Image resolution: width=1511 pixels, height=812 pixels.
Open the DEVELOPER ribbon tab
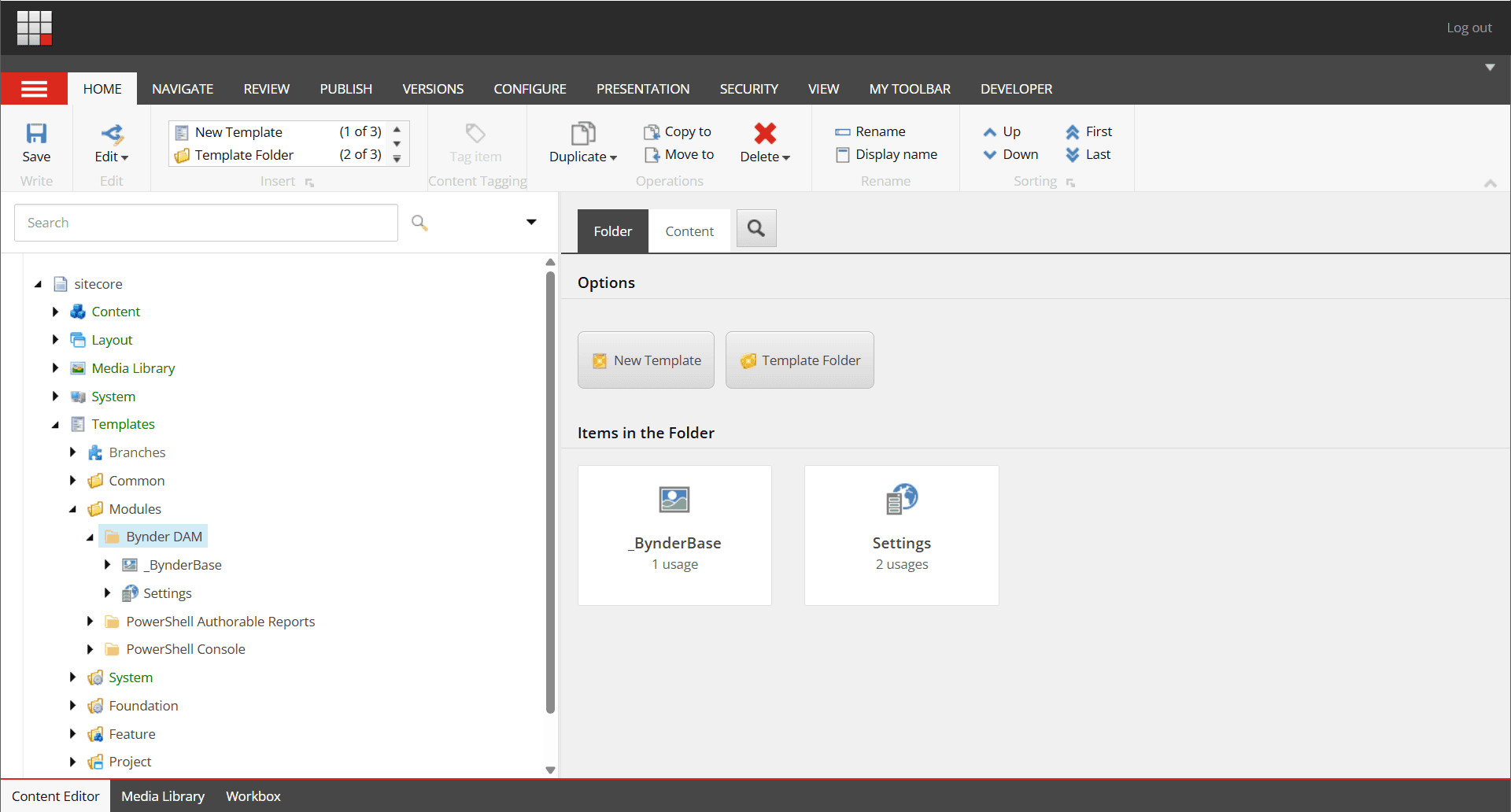[x=1016, y=89]
